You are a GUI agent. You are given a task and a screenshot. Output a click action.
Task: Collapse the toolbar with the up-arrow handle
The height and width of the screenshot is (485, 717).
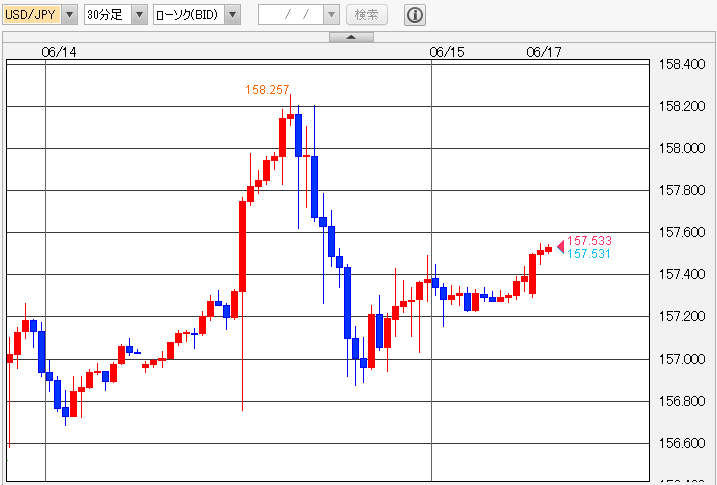351,37
